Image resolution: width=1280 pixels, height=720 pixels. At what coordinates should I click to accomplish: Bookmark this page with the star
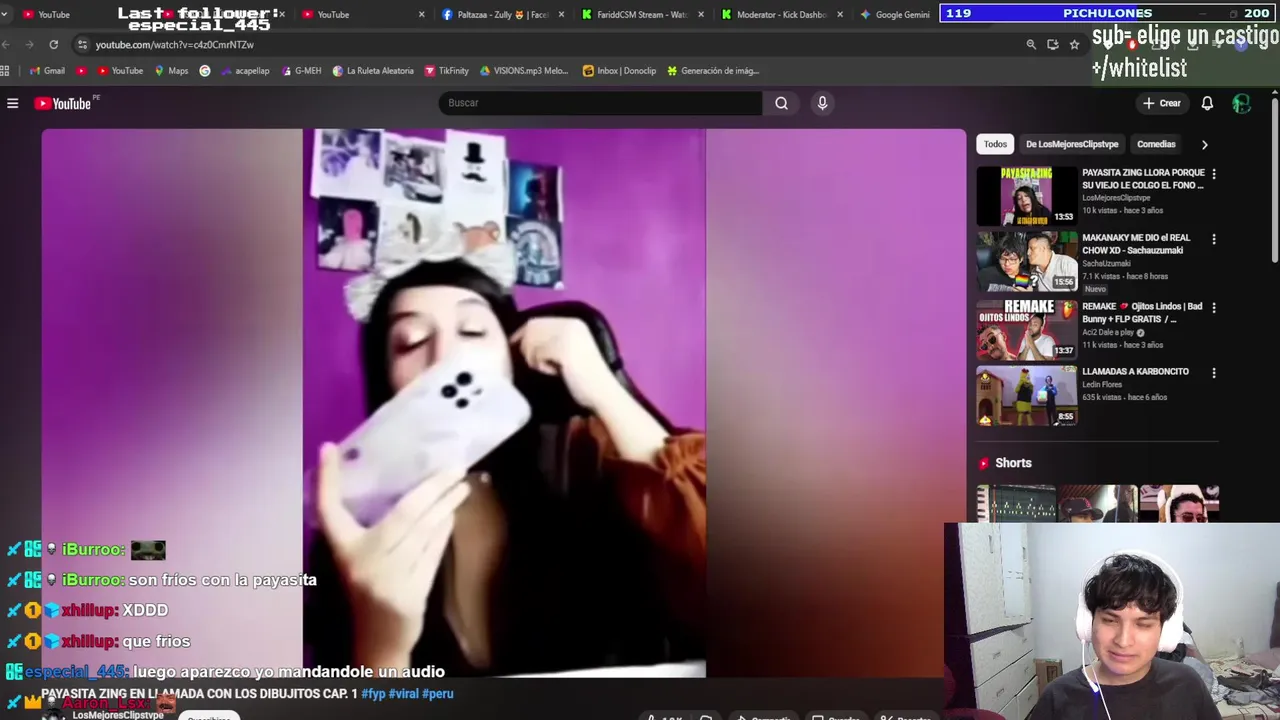pos(1074,44)
